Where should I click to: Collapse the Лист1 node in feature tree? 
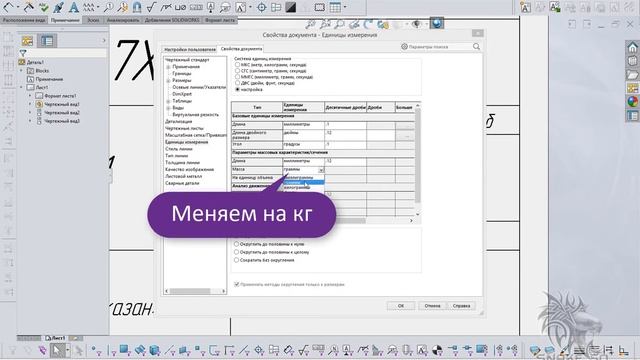tap(22, 87)
